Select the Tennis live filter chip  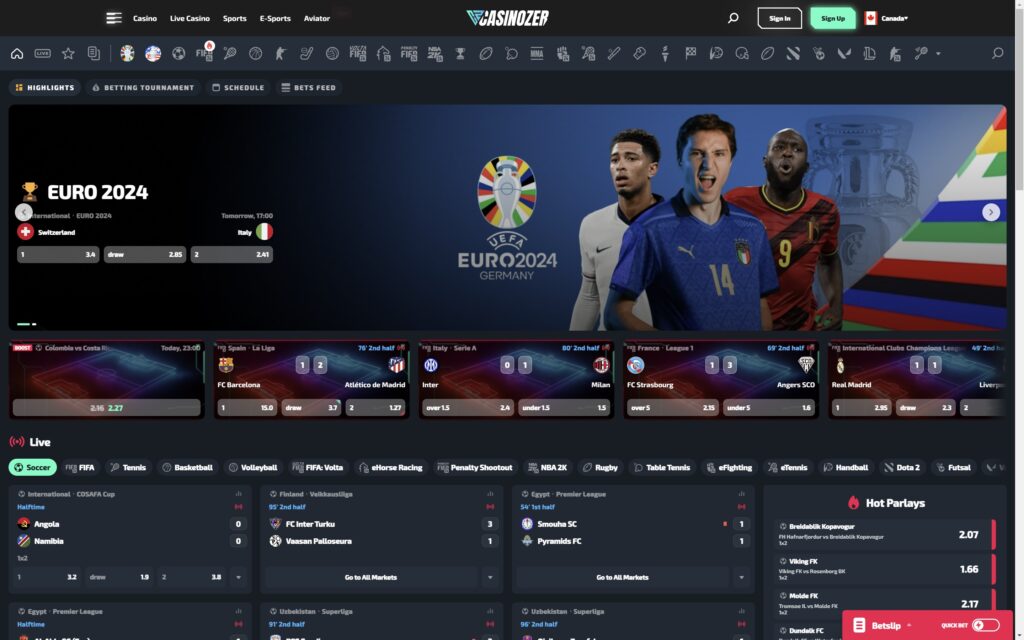click(128, 468)
